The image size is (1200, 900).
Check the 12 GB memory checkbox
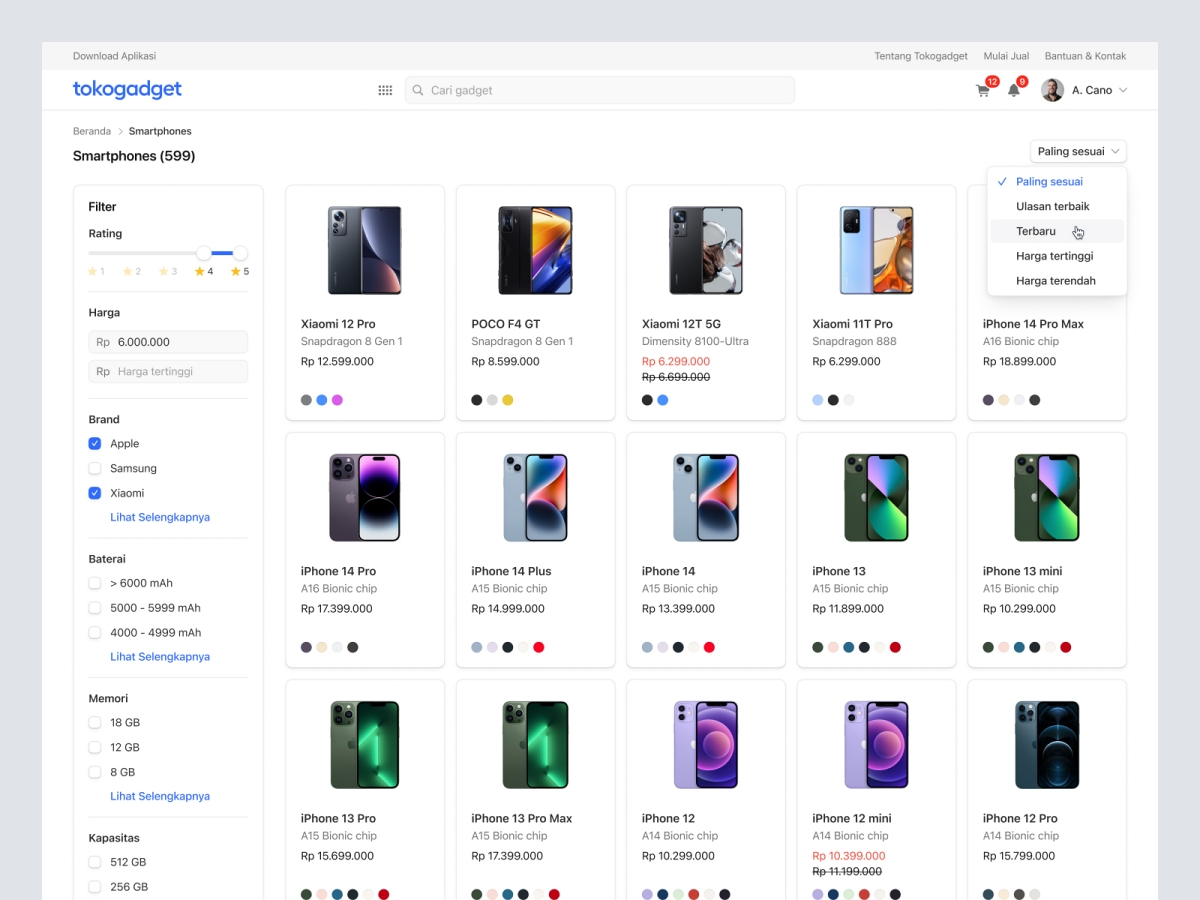pos(95,747)
